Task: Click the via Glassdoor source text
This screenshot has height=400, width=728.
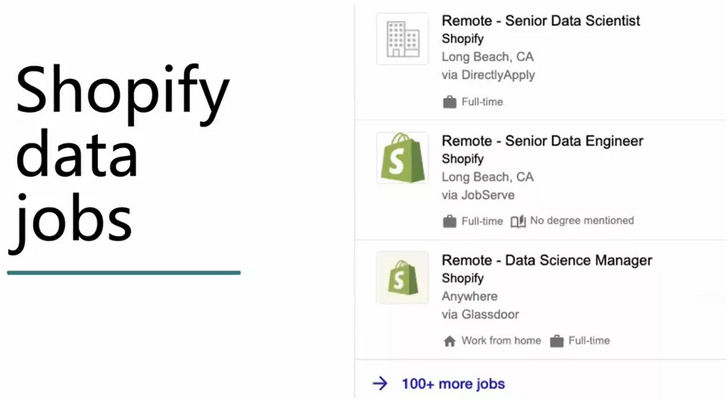Action: click(x=480, y=315)
